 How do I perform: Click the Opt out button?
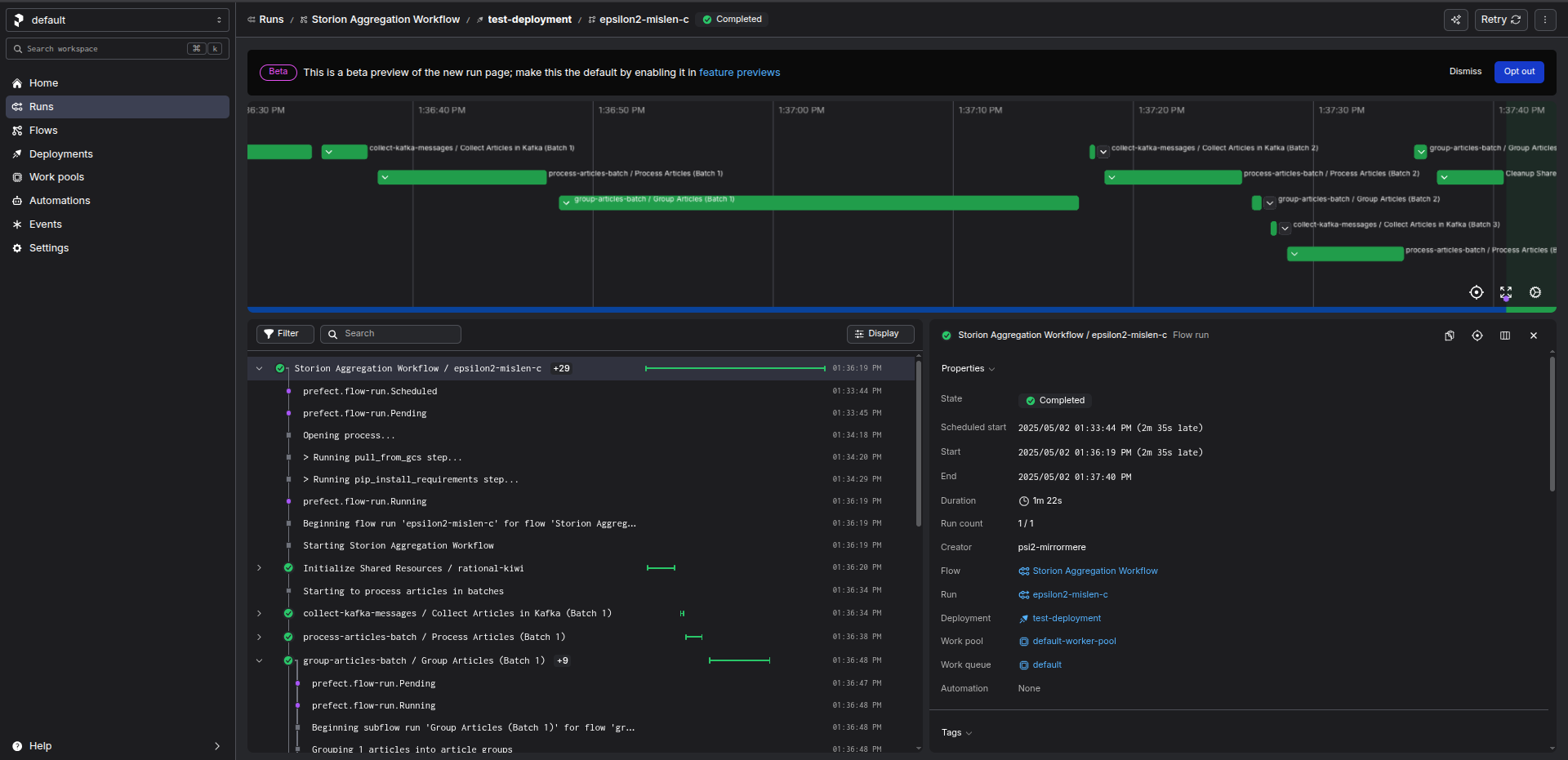point(1519,72)
